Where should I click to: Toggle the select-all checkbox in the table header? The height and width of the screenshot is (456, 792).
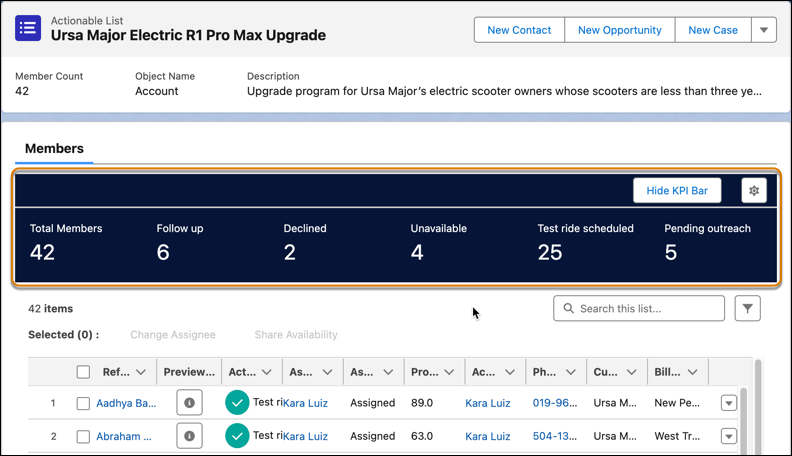click(x=83, y=372)
